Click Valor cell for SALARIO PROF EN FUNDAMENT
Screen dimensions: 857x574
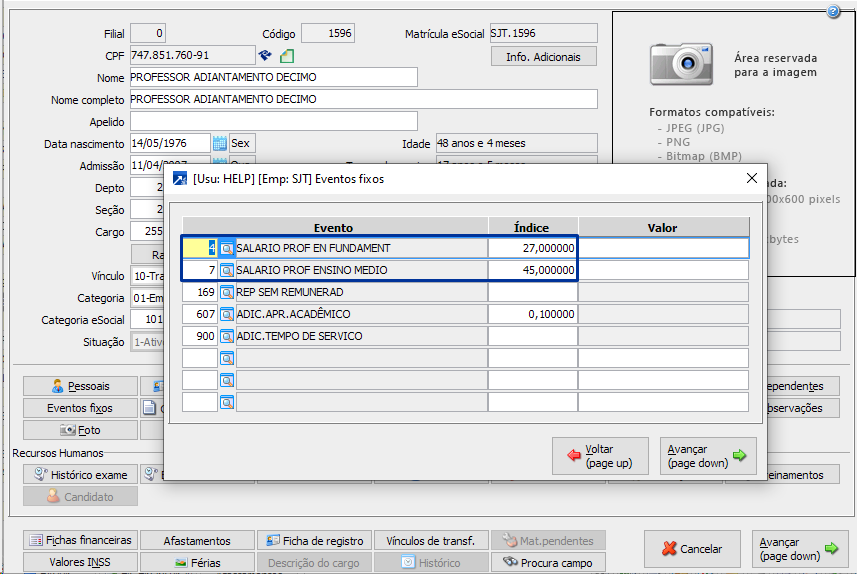click(664, 248)
